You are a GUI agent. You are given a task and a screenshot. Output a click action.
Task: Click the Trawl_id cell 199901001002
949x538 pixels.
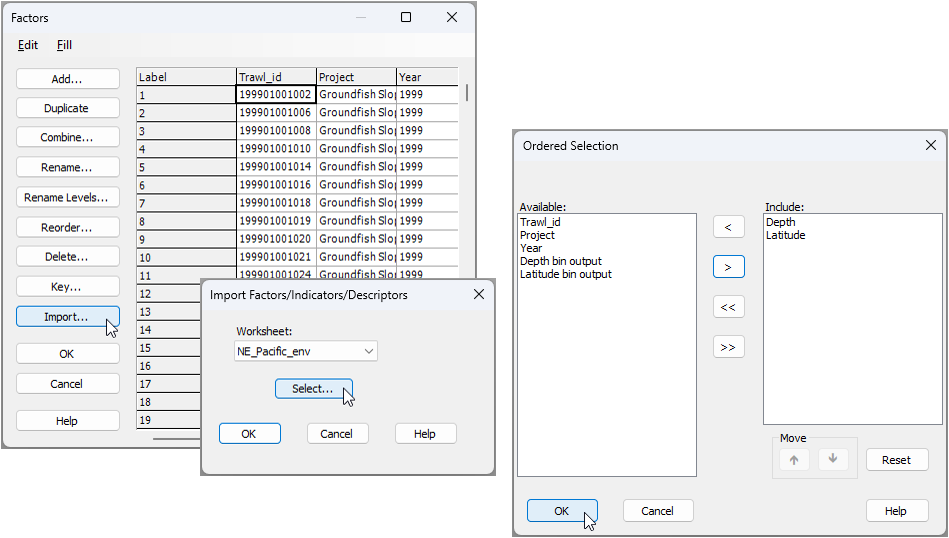pos(275,95)
